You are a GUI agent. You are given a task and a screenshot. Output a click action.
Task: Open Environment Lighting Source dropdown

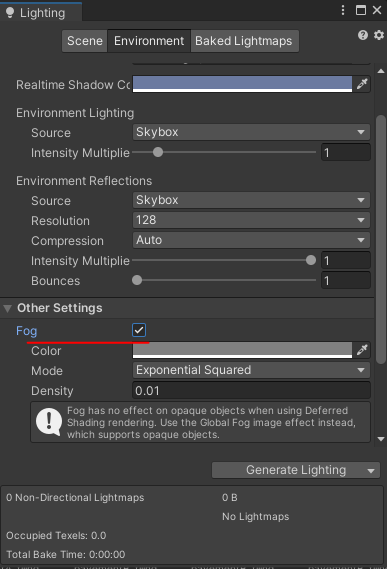[251, 132]
